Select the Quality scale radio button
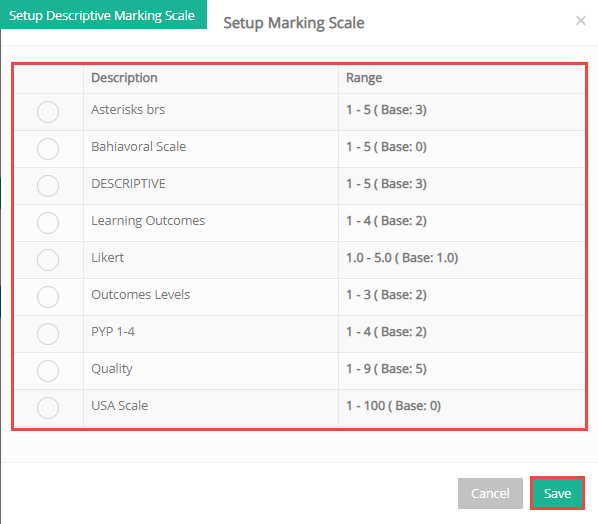 [48, 371]
